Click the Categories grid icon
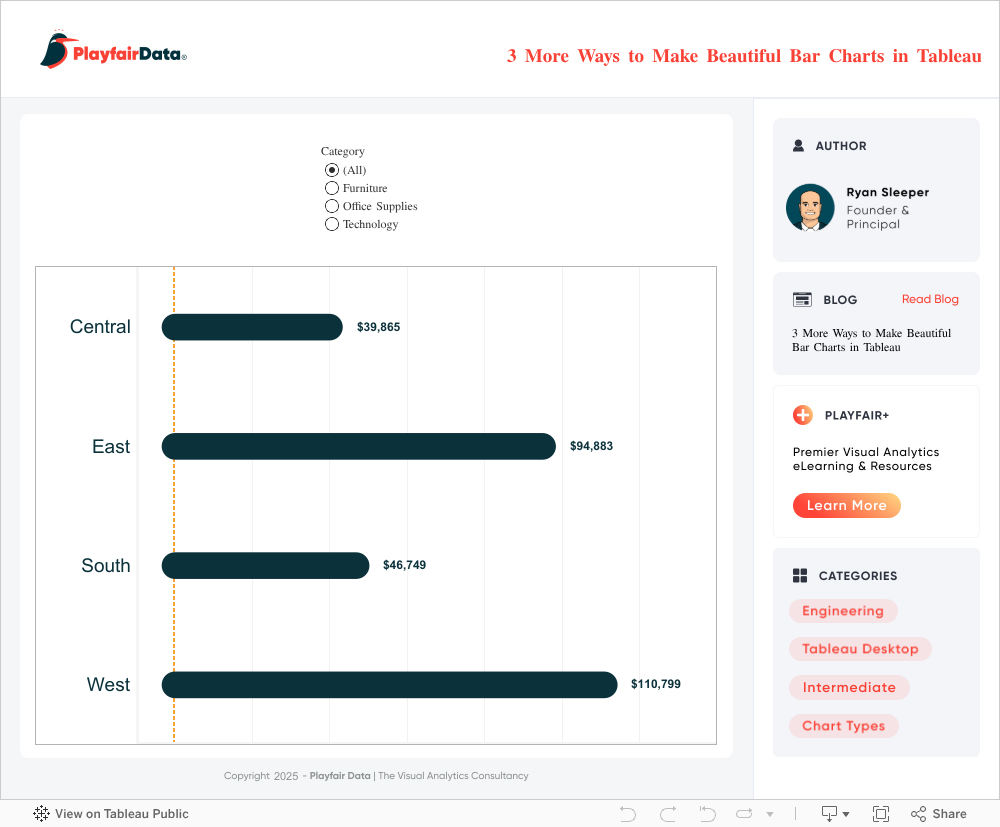 click(x=800, y=575)
